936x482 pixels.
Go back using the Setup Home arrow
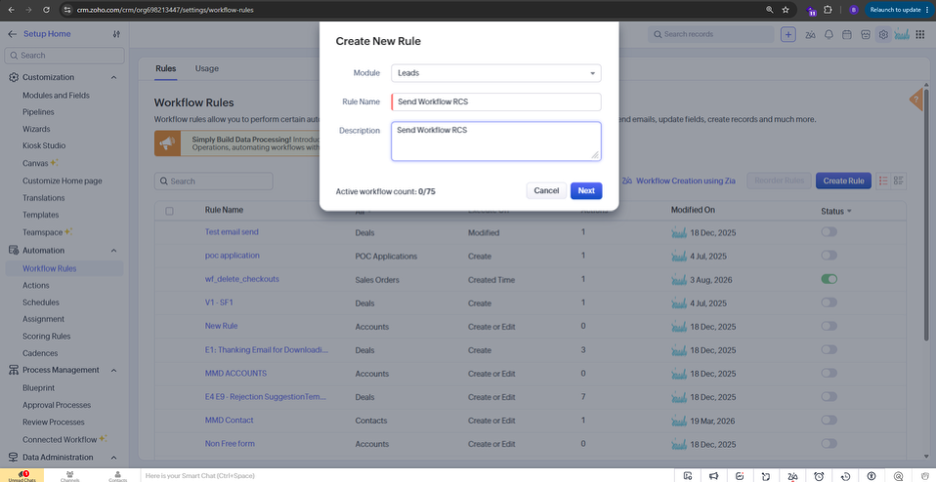(12, 34)
